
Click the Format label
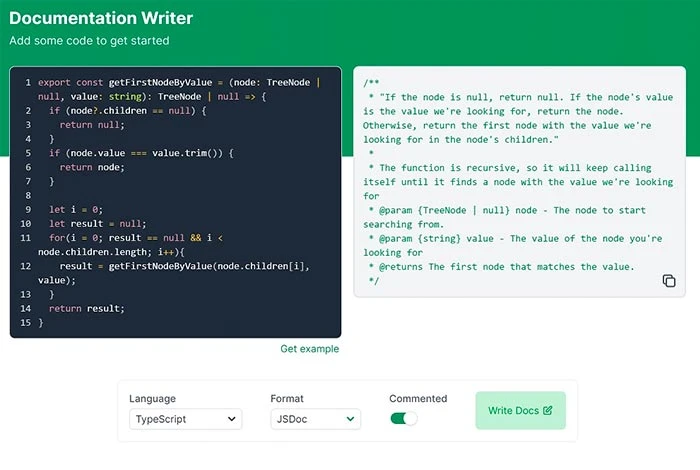287,399
